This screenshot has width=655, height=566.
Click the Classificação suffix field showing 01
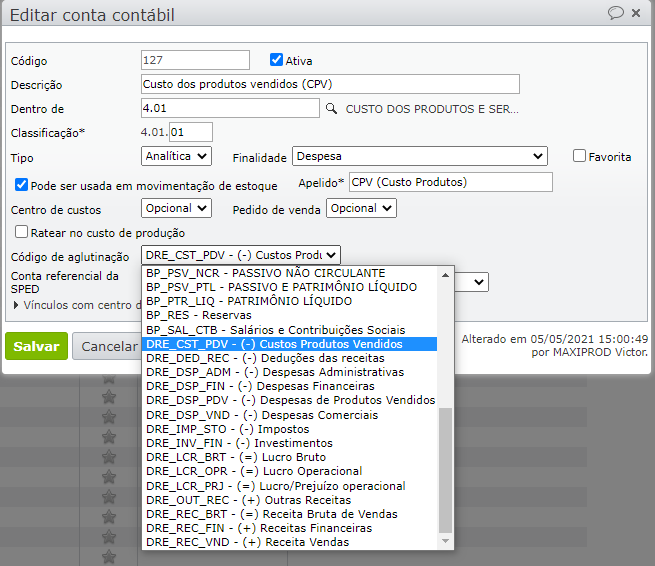click(x=191, y=132)
